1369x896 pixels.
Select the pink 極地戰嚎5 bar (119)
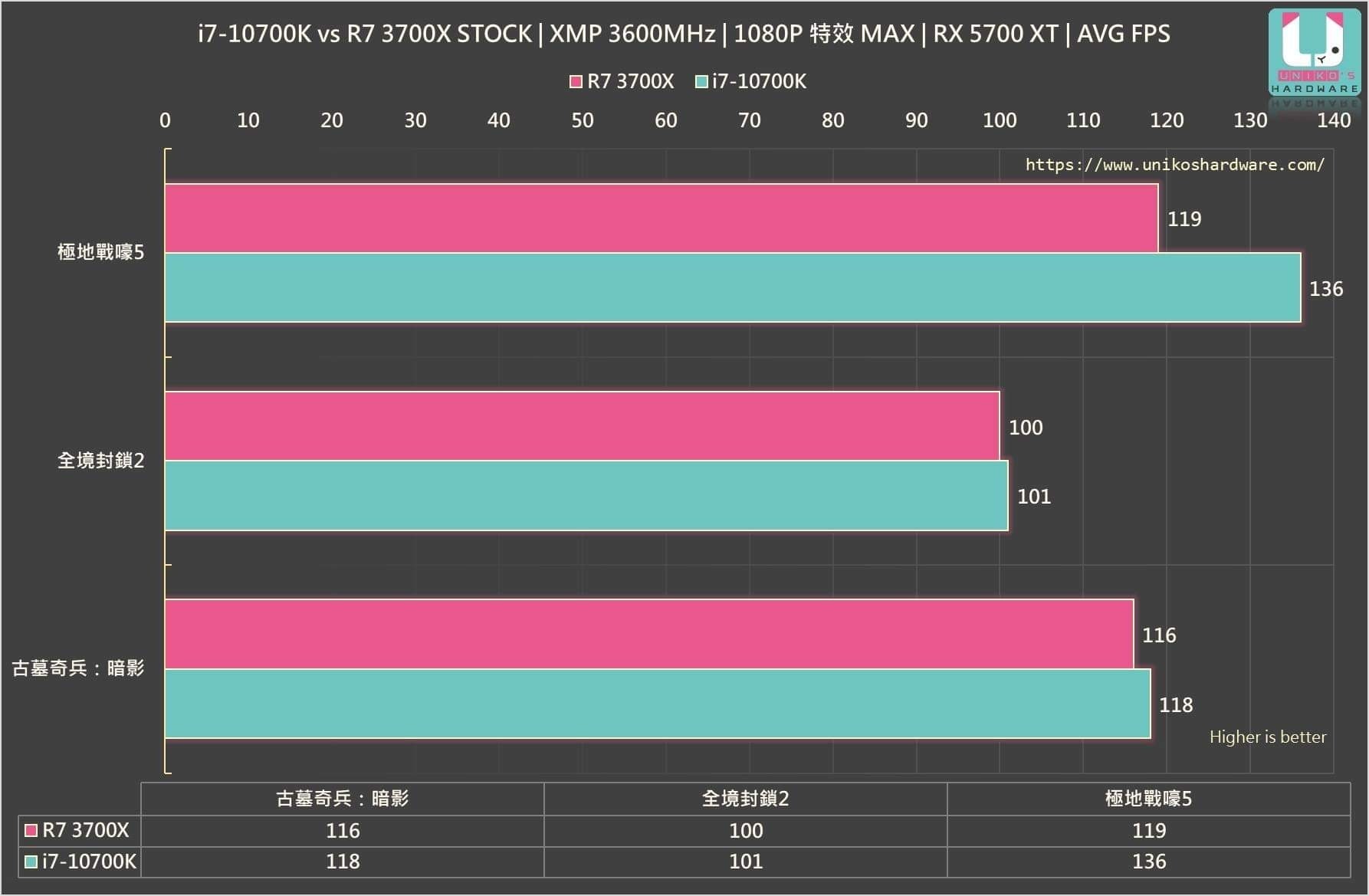(662, 218)
